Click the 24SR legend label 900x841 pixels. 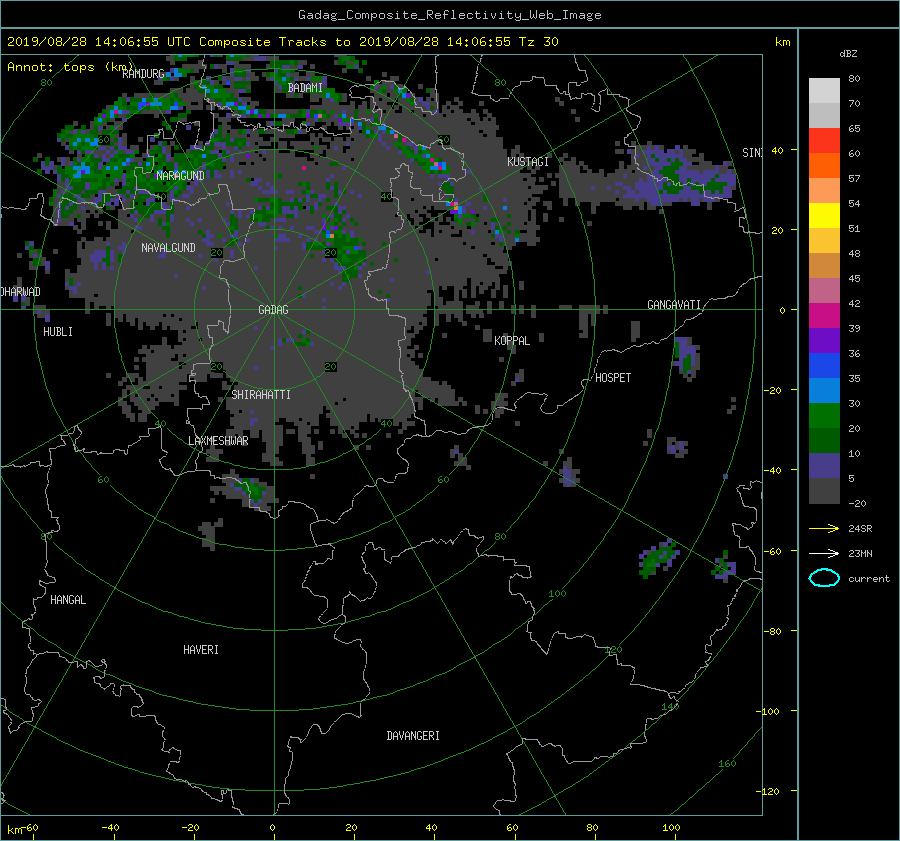point(860,529)
